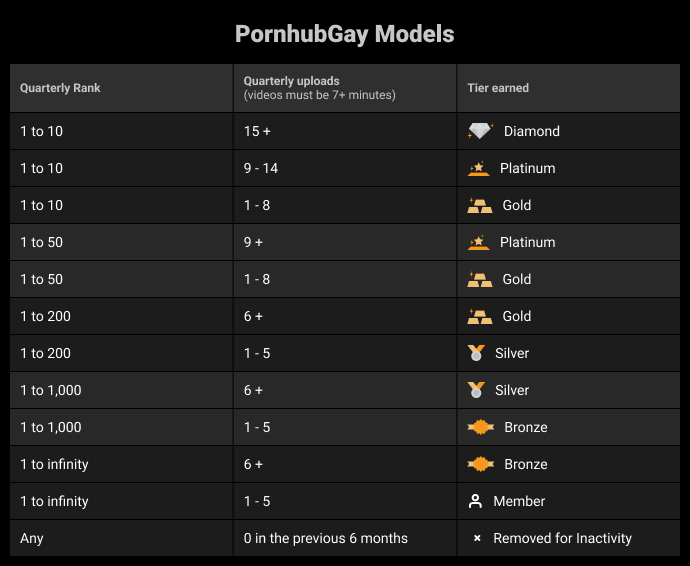This screenshot has height=566, width=690.
Task: Click Bronze badge icon in the 1 to infinity row
Action: 480,464
